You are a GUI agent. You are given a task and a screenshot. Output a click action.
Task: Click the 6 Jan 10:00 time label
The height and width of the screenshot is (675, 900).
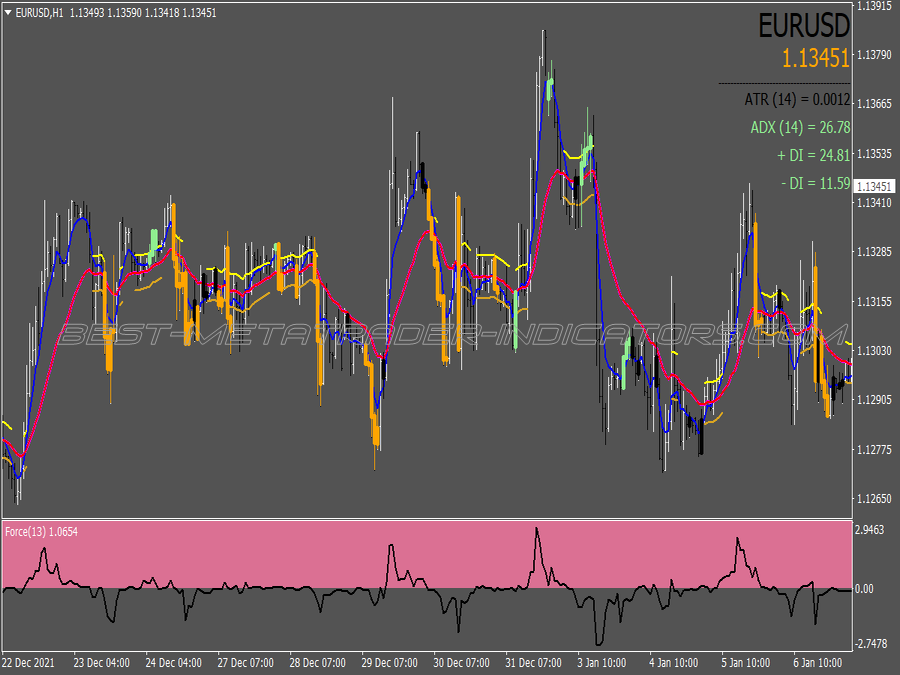point(818,662)
